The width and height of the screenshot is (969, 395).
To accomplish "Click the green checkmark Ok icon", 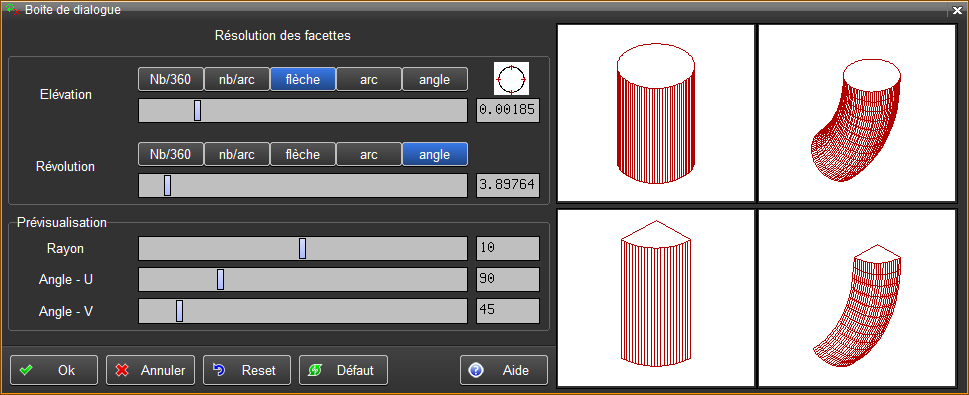I will (26, 370).
